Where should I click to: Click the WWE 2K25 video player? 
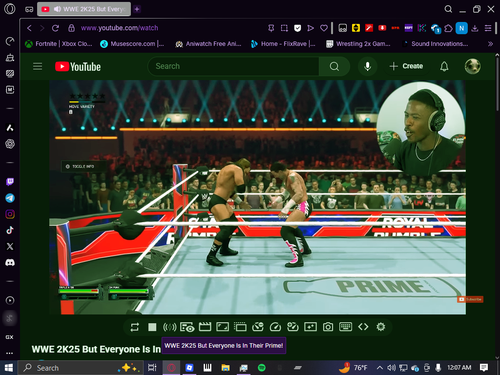pyautogui.click(x=257, y=197)
